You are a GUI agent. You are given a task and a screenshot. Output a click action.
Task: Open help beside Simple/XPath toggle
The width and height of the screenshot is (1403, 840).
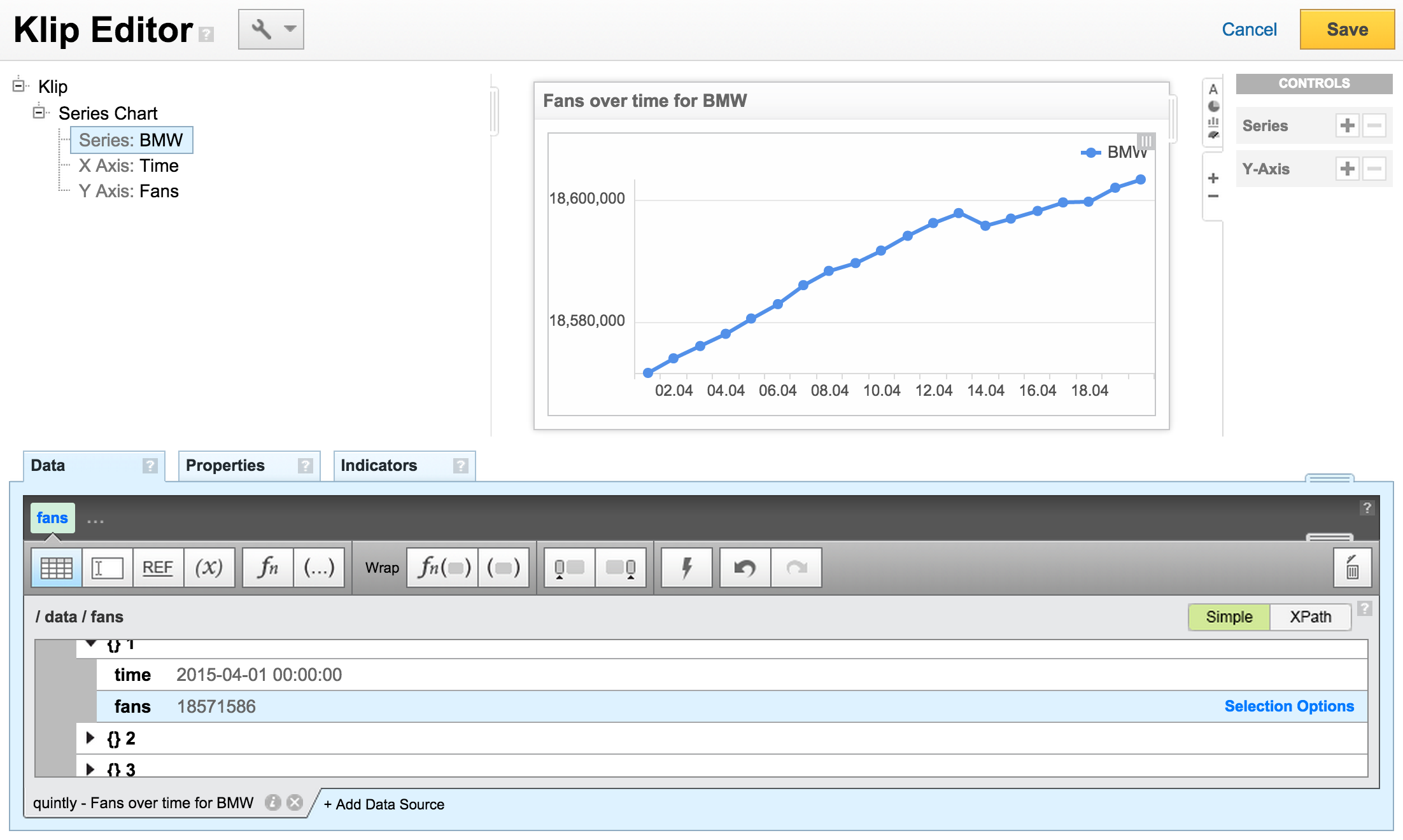(1364, 608)
